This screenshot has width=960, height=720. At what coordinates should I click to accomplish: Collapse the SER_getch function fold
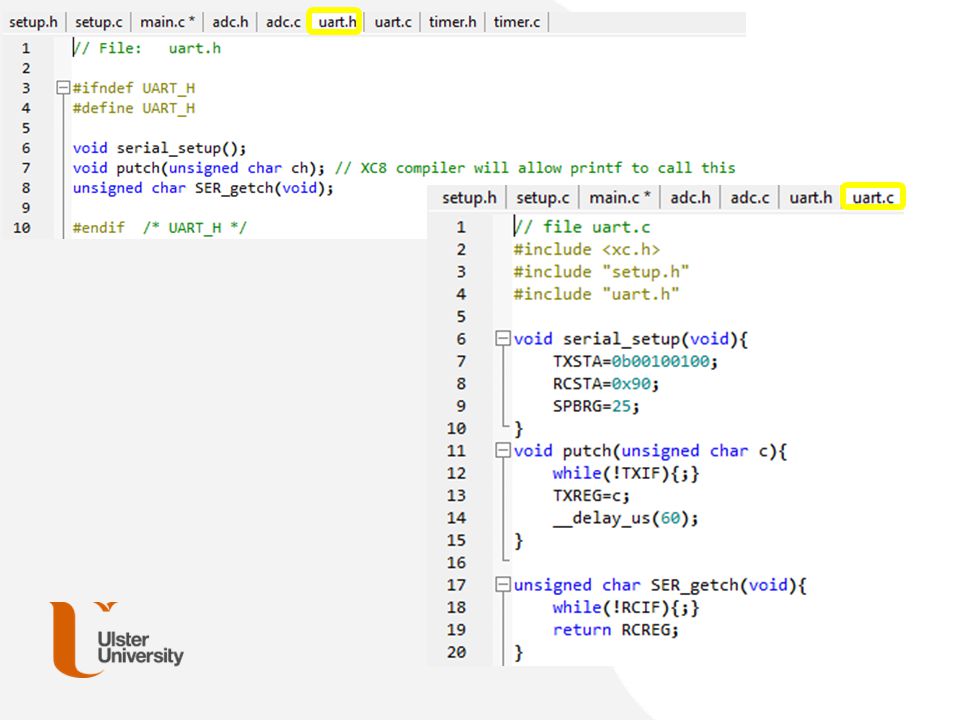(503, 585)
